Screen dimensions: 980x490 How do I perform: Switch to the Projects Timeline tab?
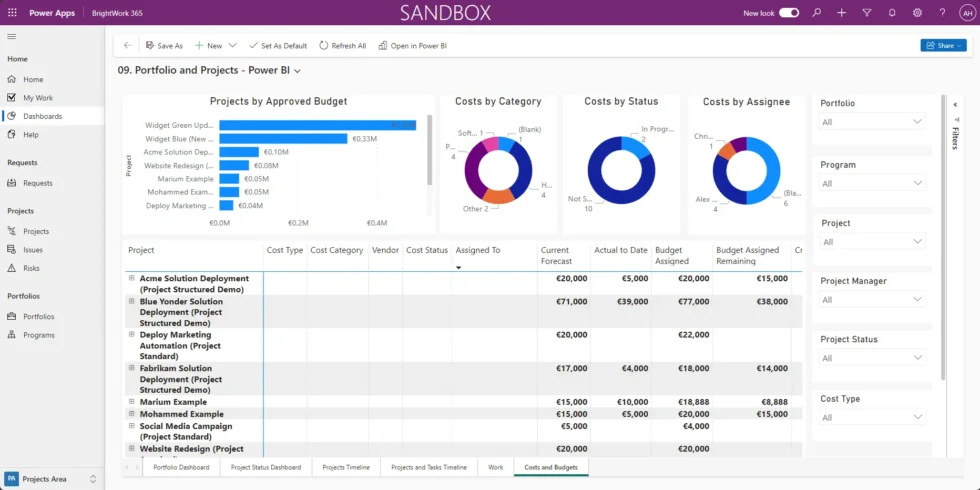[x=346, y=467]
